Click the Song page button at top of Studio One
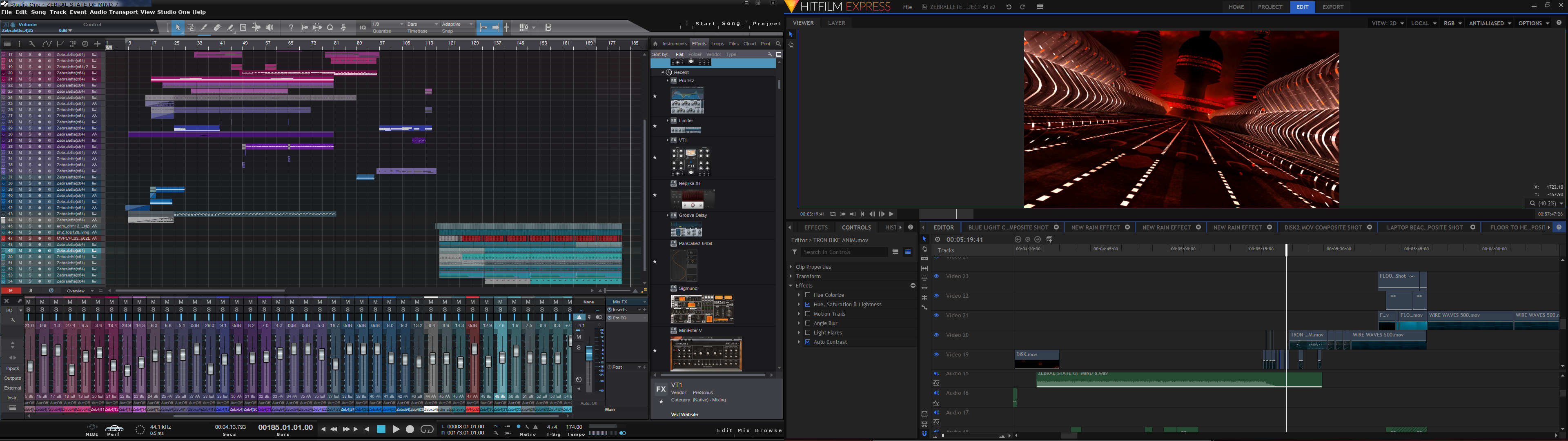The height and width of the screenshot is (441, 1568). [731, 24]
